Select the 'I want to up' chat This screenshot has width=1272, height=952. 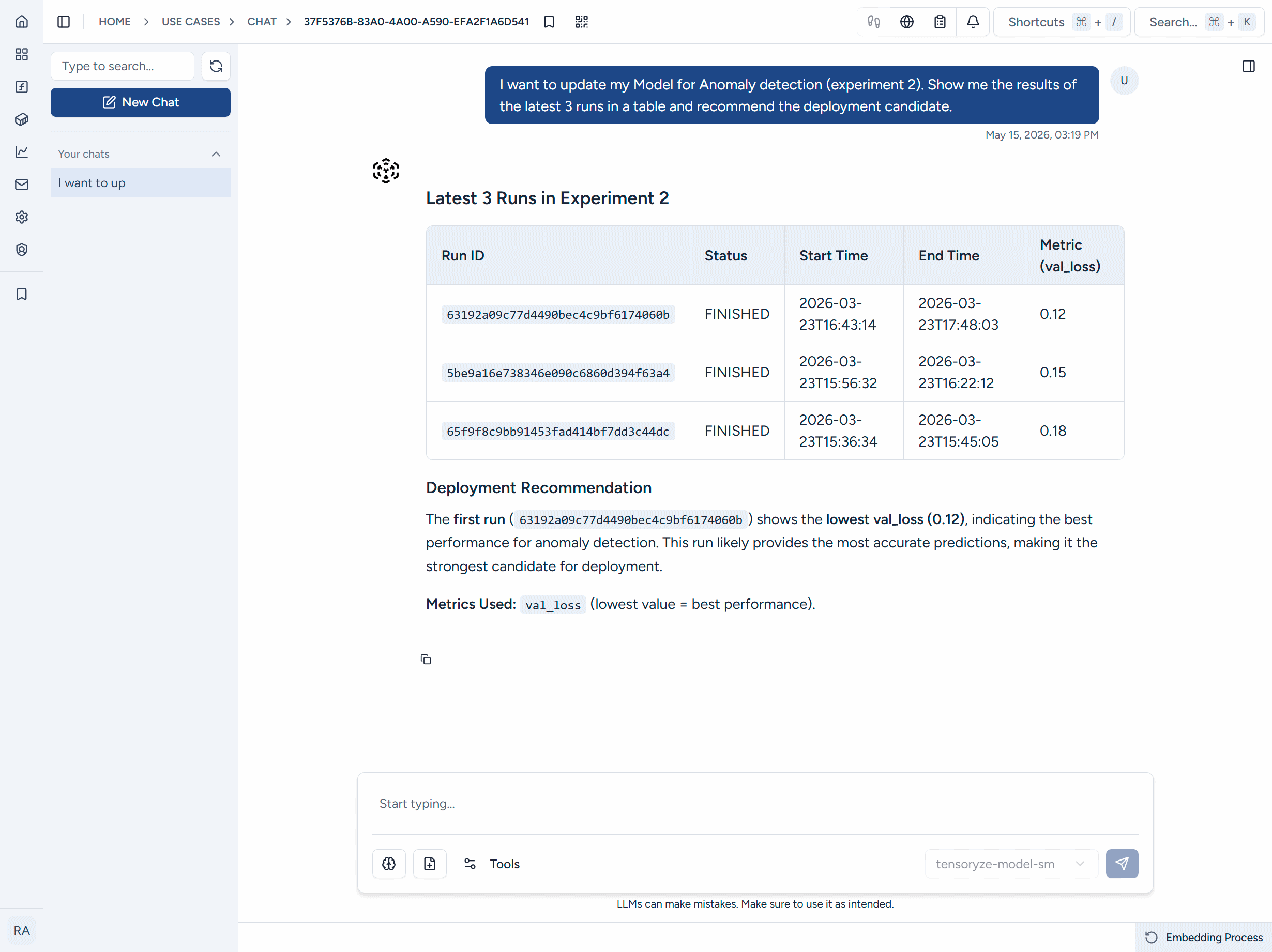pos(140,183)
